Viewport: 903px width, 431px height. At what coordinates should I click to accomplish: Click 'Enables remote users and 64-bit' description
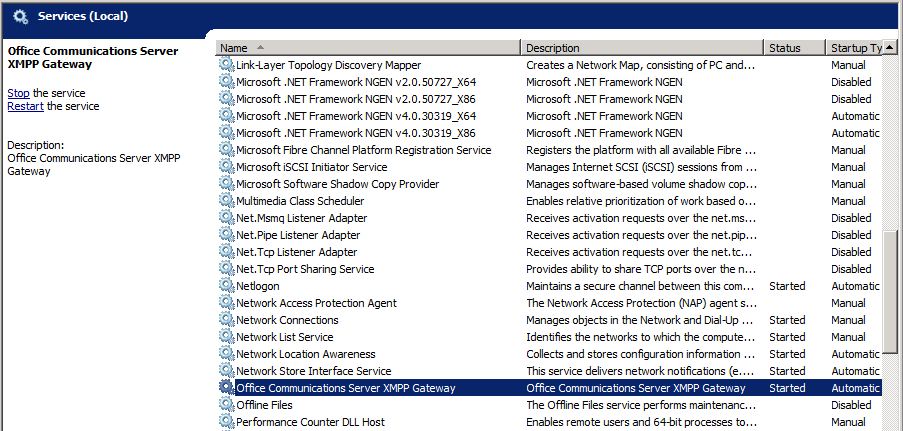641,422
